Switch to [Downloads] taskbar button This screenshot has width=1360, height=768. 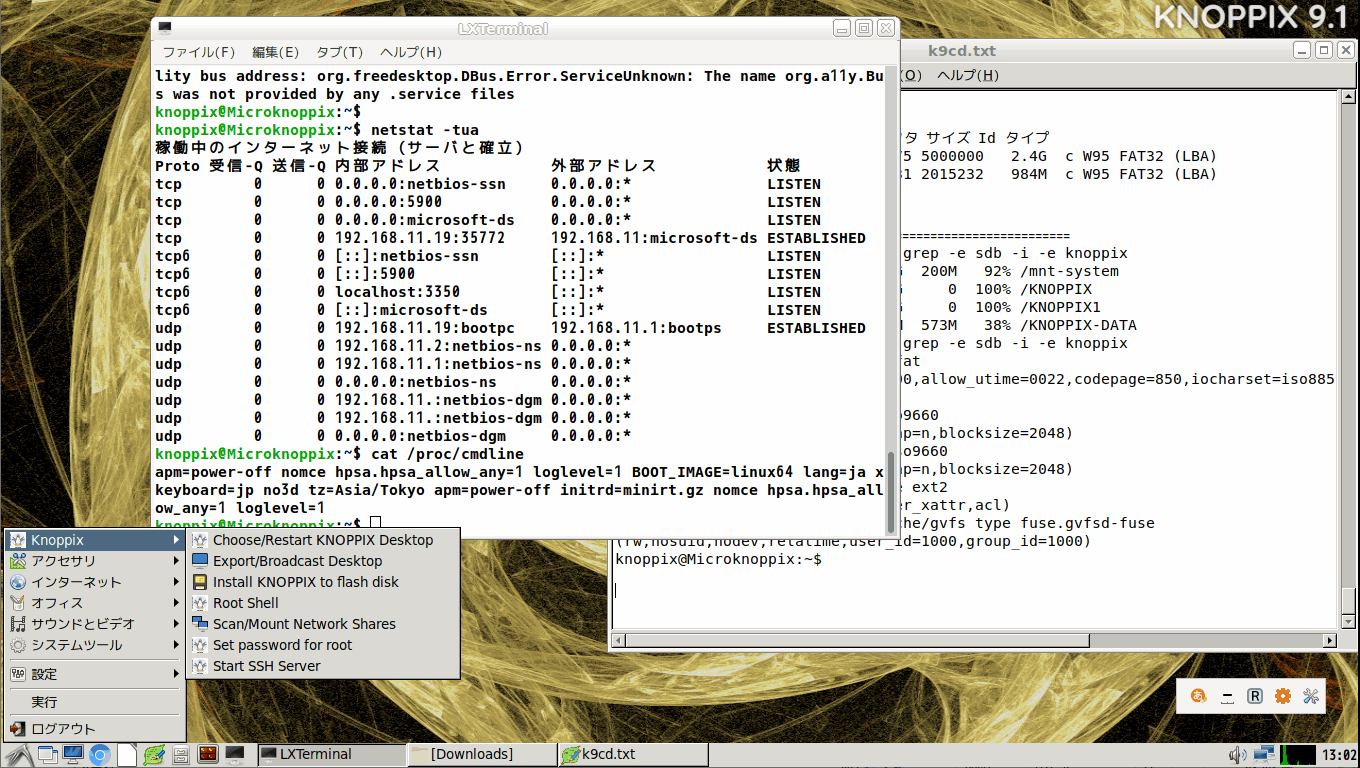click(x=482, y=755)
